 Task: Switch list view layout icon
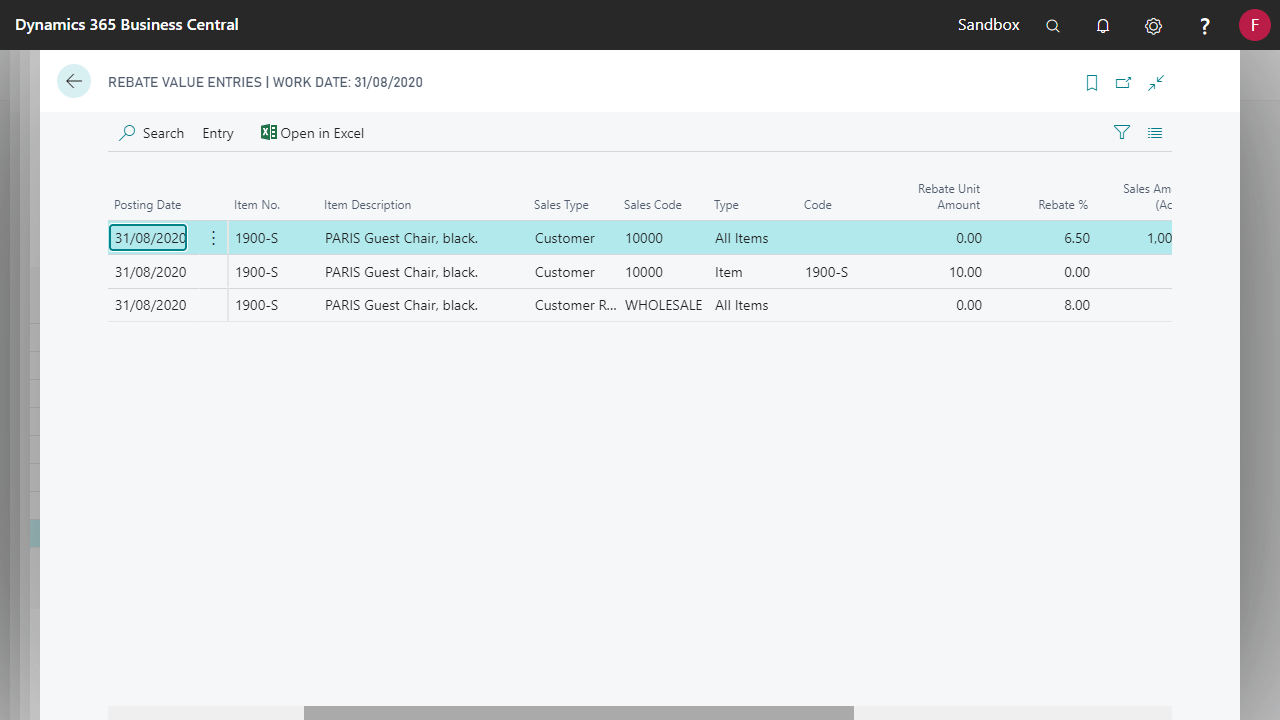1155,132
